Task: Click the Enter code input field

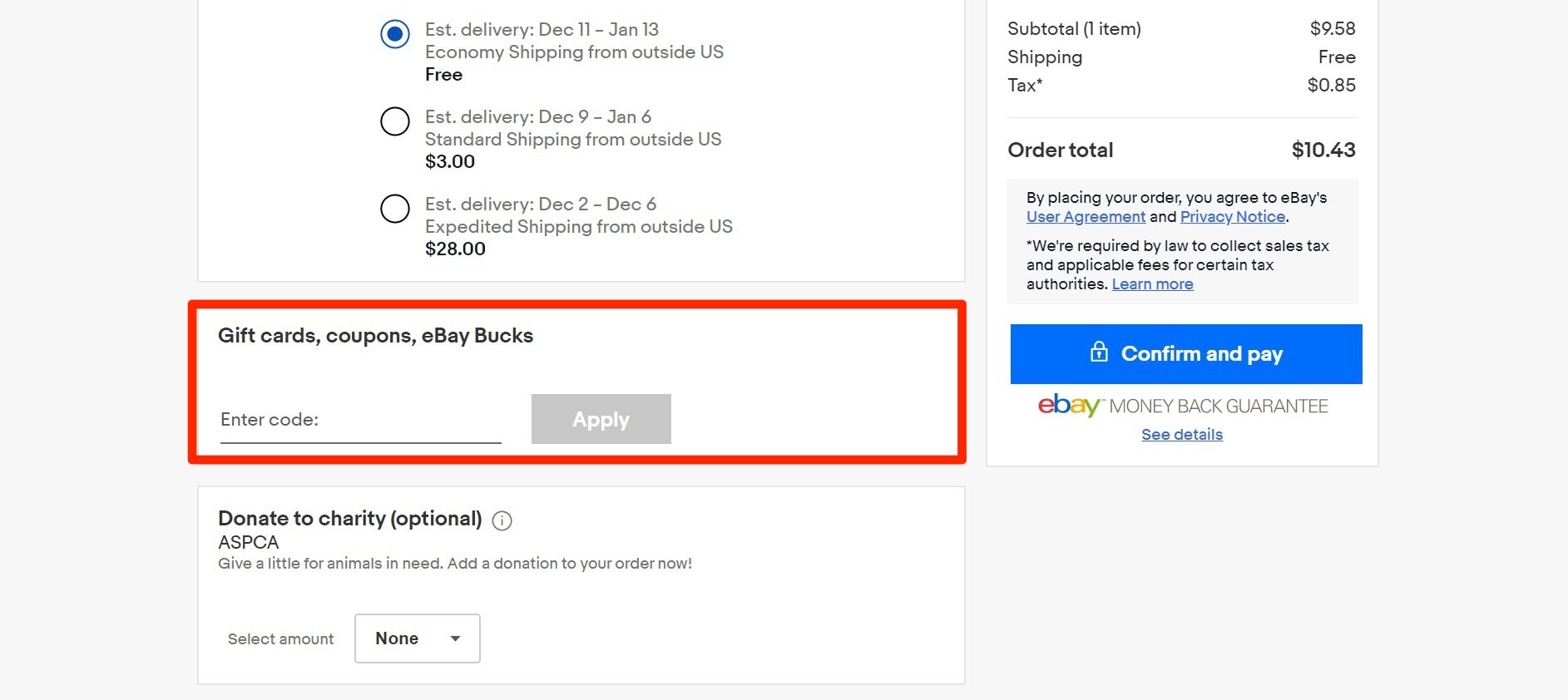Action: [360, 420]
